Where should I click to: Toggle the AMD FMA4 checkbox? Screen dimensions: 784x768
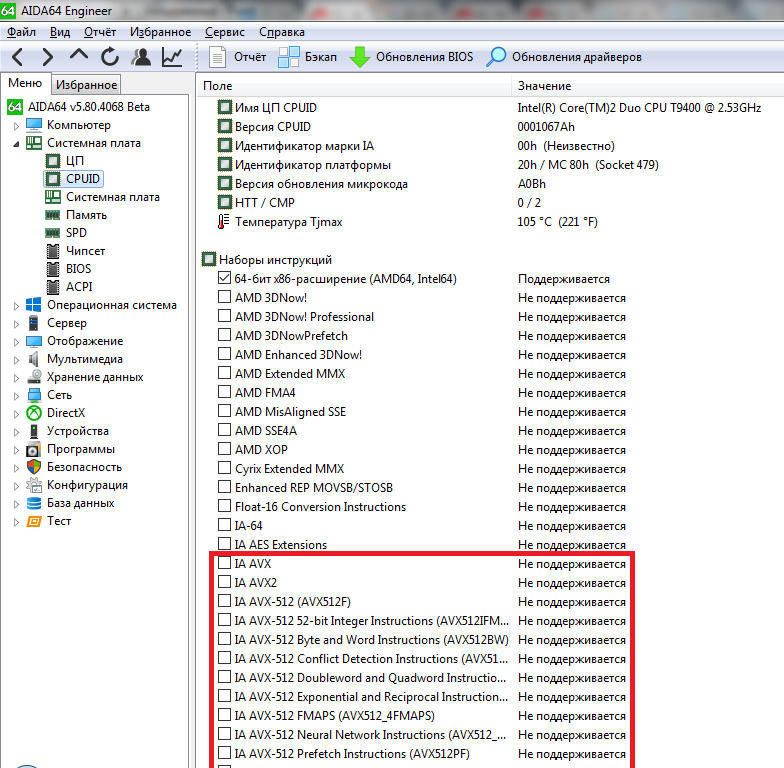point(224,392)
